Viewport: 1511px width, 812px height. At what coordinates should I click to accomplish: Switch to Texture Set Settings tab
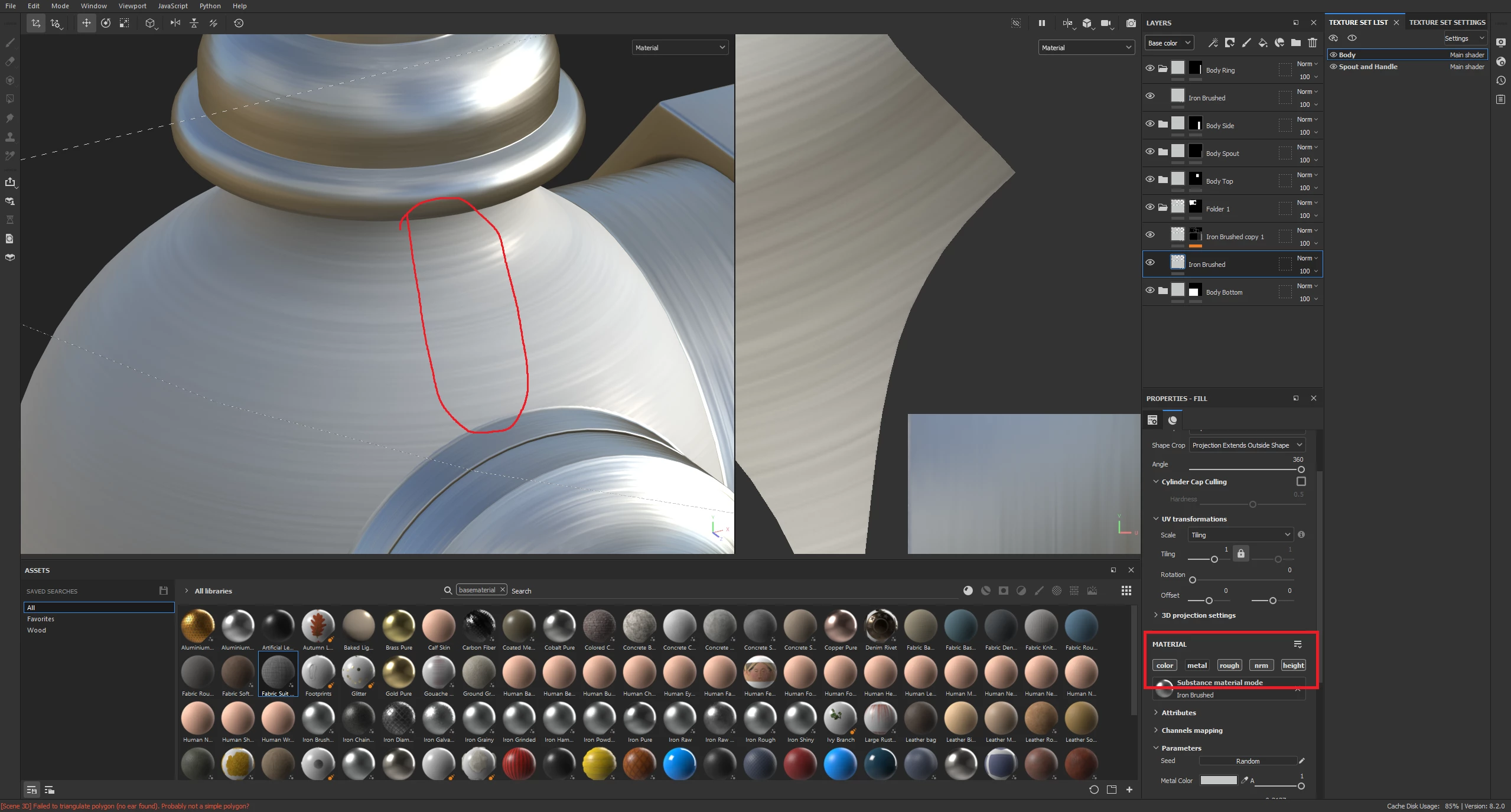click(x=1447, y=22)
